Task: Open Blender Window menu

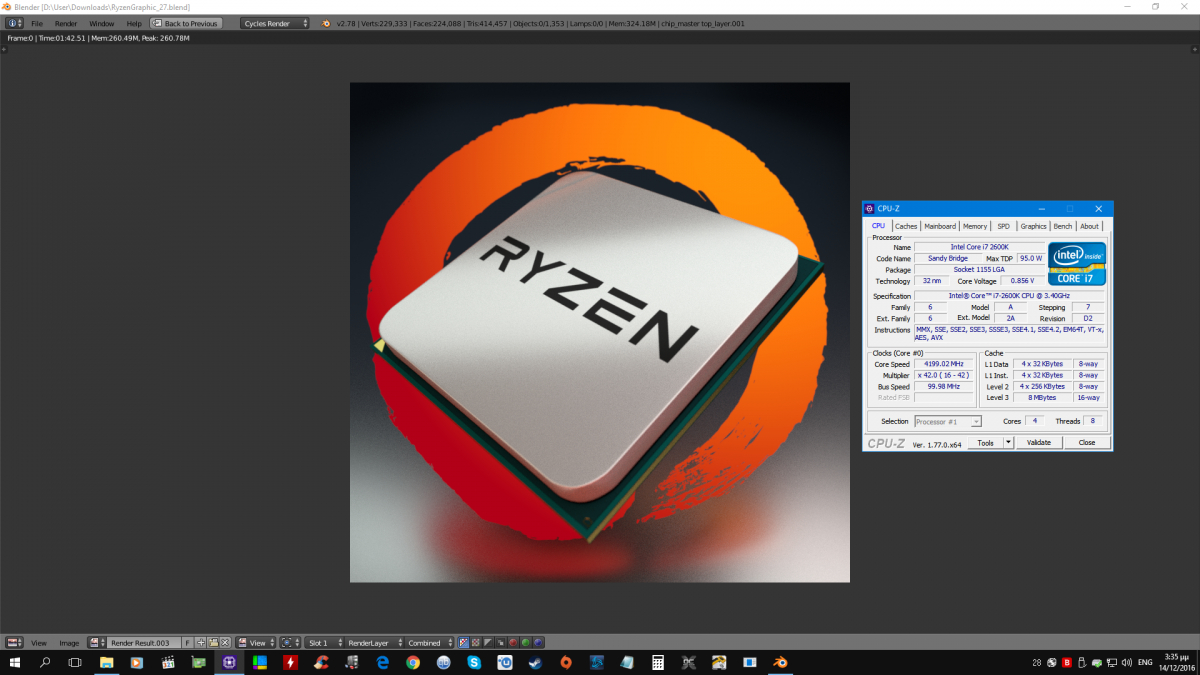Action: 102,23
